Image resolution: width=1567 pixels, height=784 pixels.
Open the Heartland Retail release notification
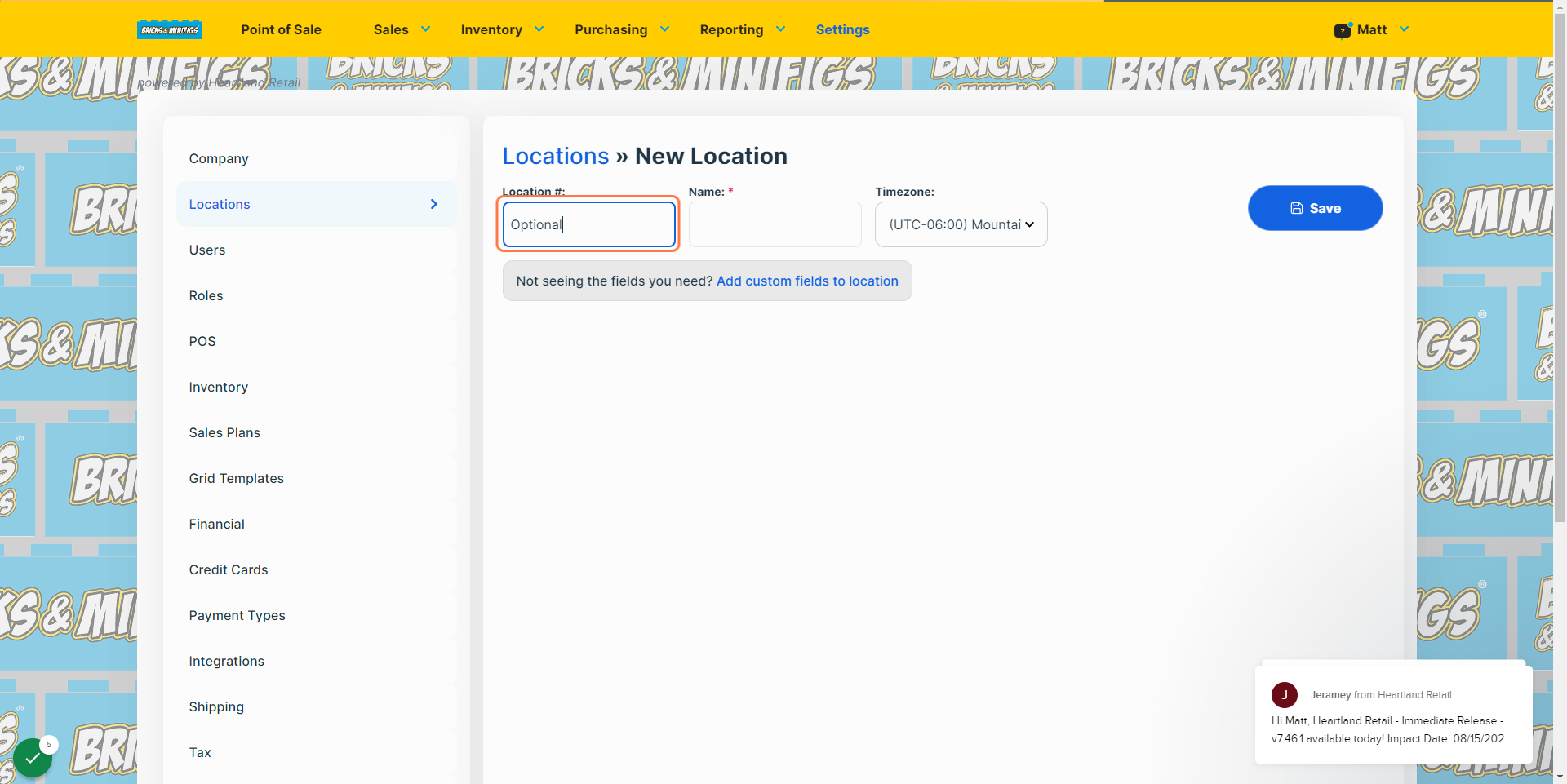click(1393, 712)
